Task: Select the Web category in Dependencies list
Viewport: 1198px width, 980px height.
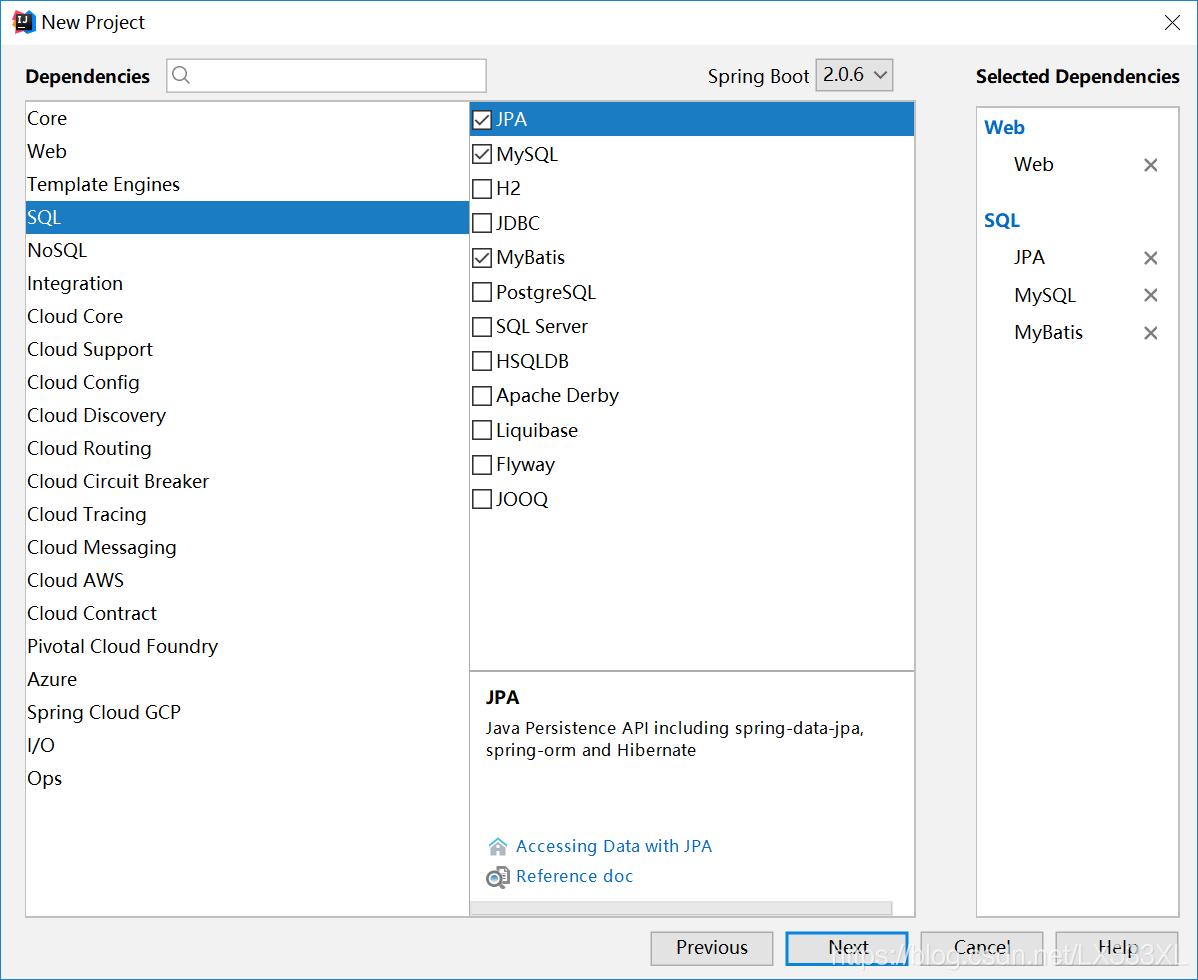Action: (247, 151)
